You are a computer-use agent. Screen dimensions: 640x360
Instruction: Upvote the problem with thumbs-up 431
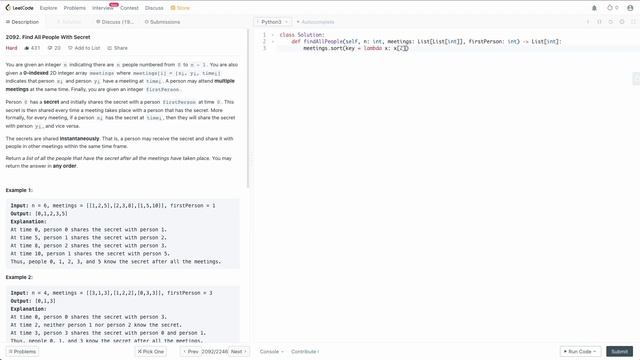pyautogui.click(x=32, y=48)
